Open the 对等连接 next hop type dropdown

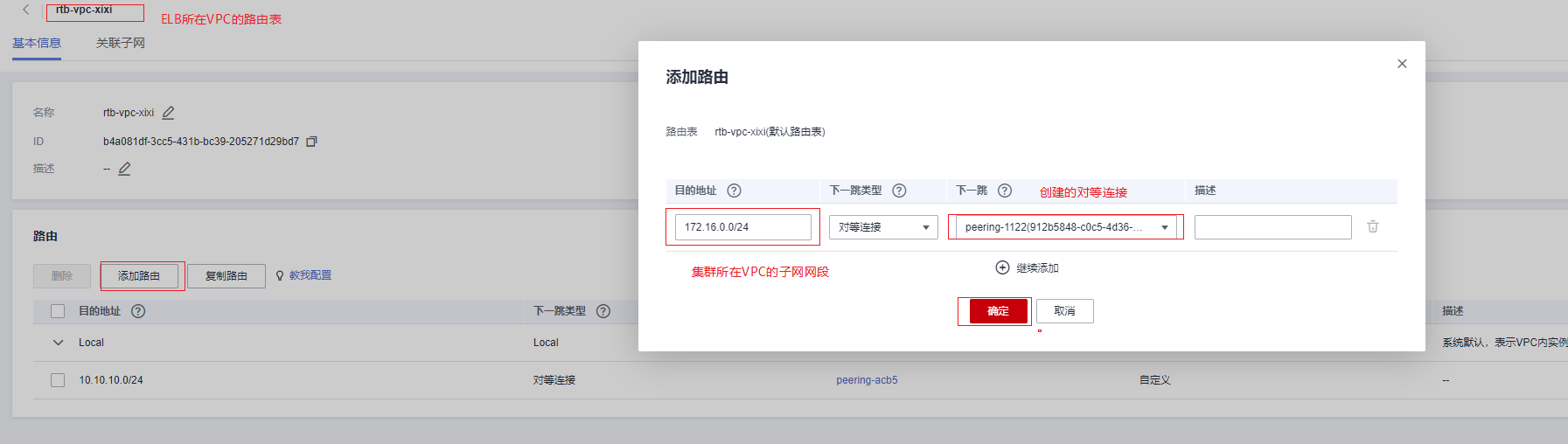(x=883, y=227)
